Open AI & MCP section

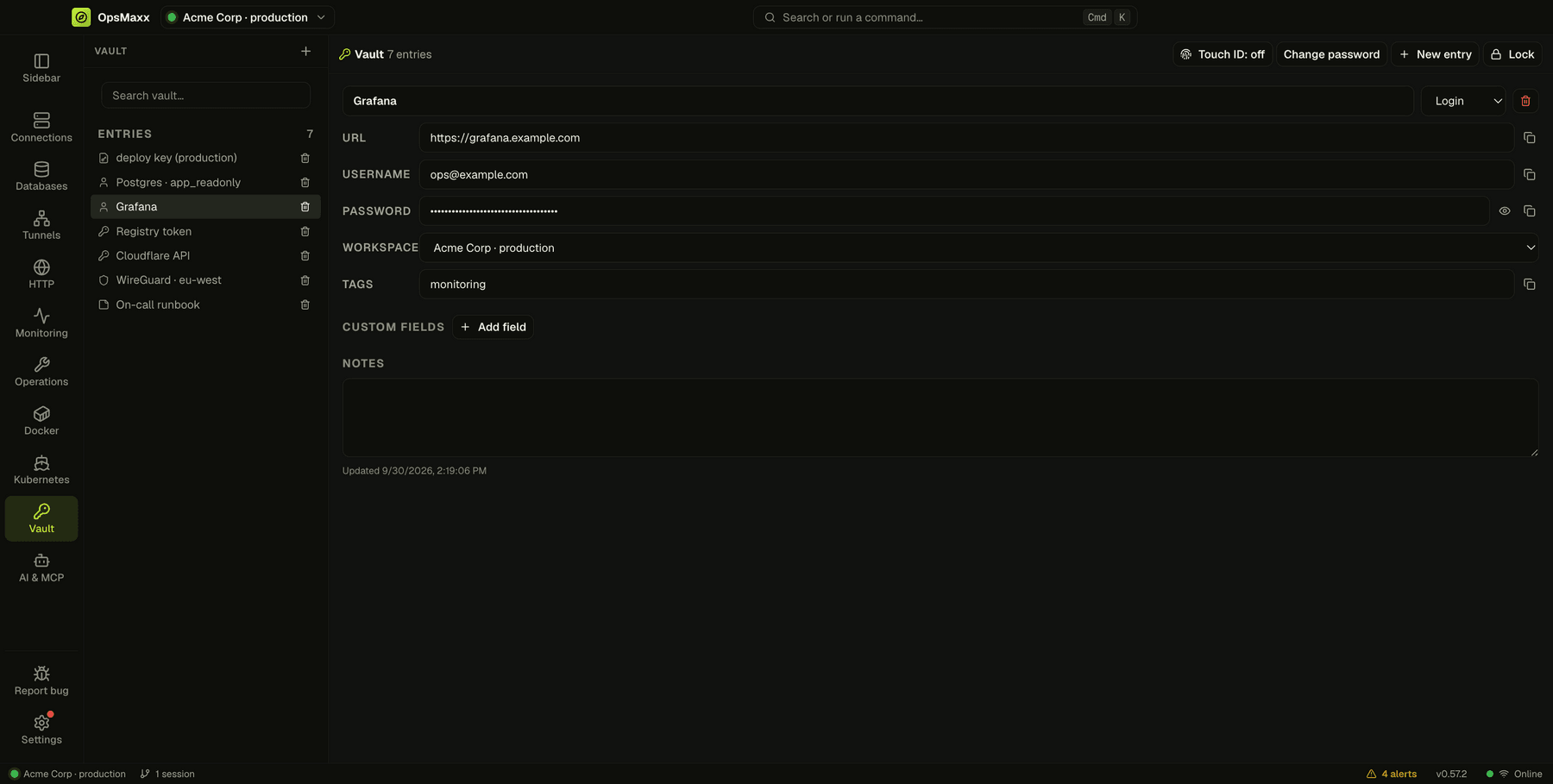tap(41, 568)
